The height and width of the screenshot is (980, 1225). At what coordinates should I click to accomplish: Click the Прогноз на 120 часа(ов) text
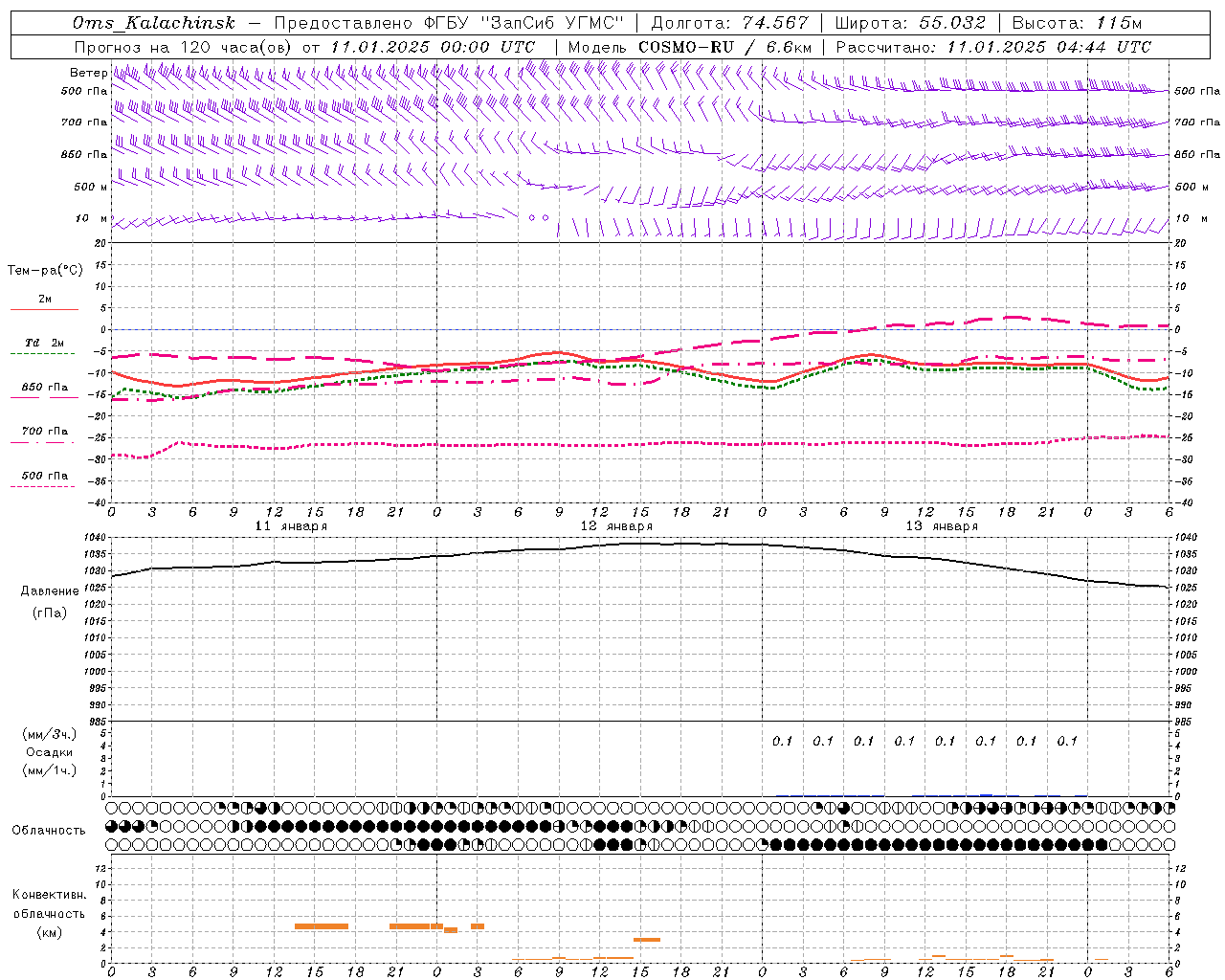(183, 47)
